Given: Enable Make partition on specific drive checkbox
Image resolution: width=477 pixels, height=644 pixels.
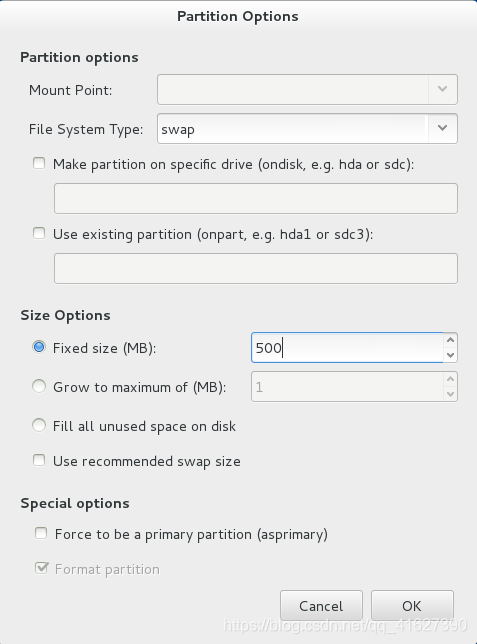Looking at the screenshot, I should click(39, 163).
